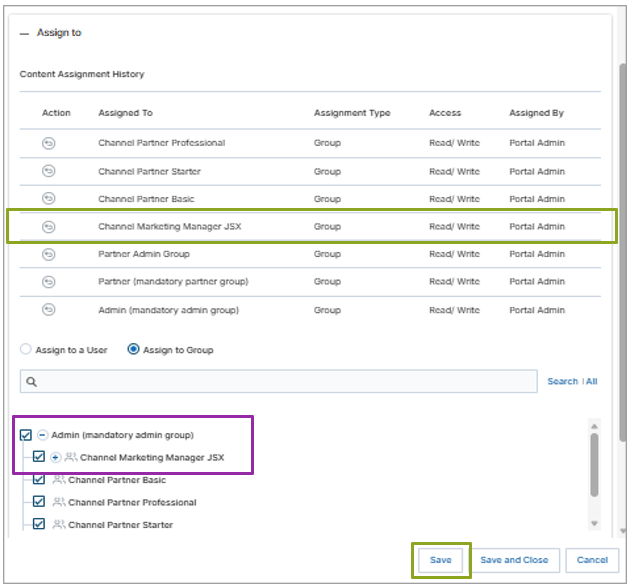Click group tree scrollbar up arrow

(594, 426)
